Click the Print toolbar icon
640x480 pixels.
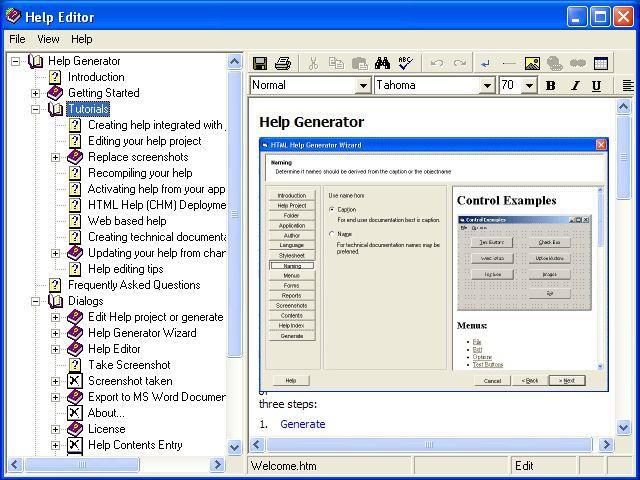coord(282,63)
